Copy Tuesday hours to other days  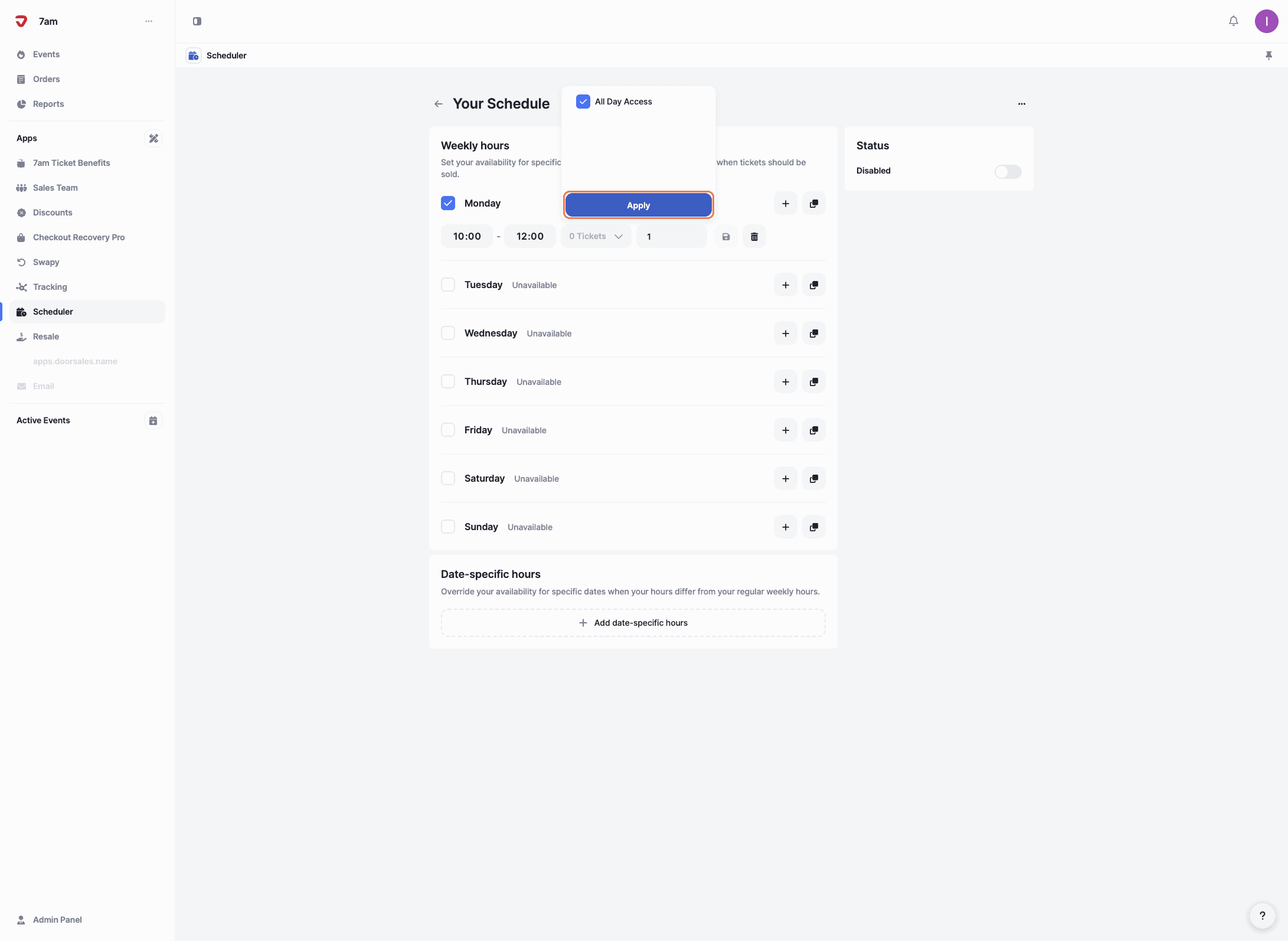(813, 285)
